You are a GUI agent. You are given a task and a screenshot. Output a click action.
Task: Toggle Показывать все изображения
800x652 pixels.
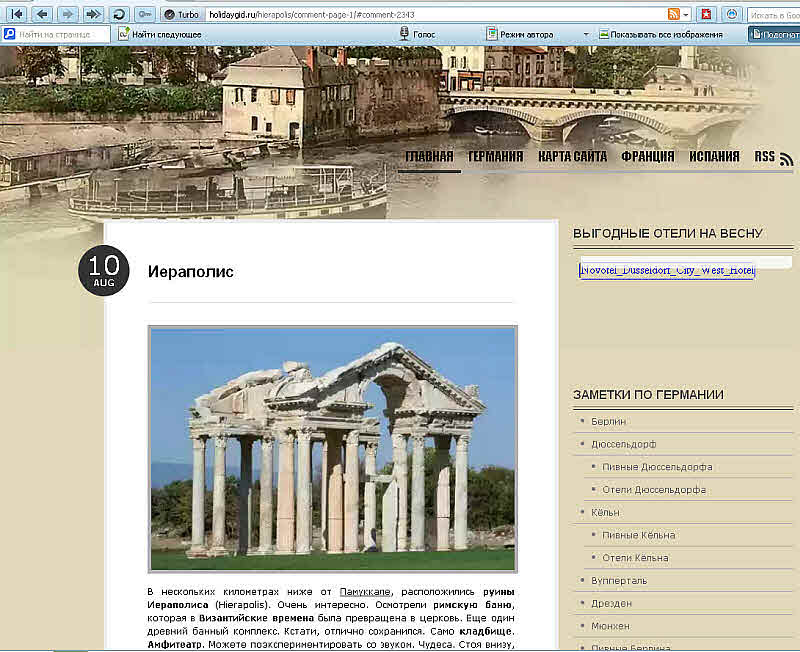661,34
